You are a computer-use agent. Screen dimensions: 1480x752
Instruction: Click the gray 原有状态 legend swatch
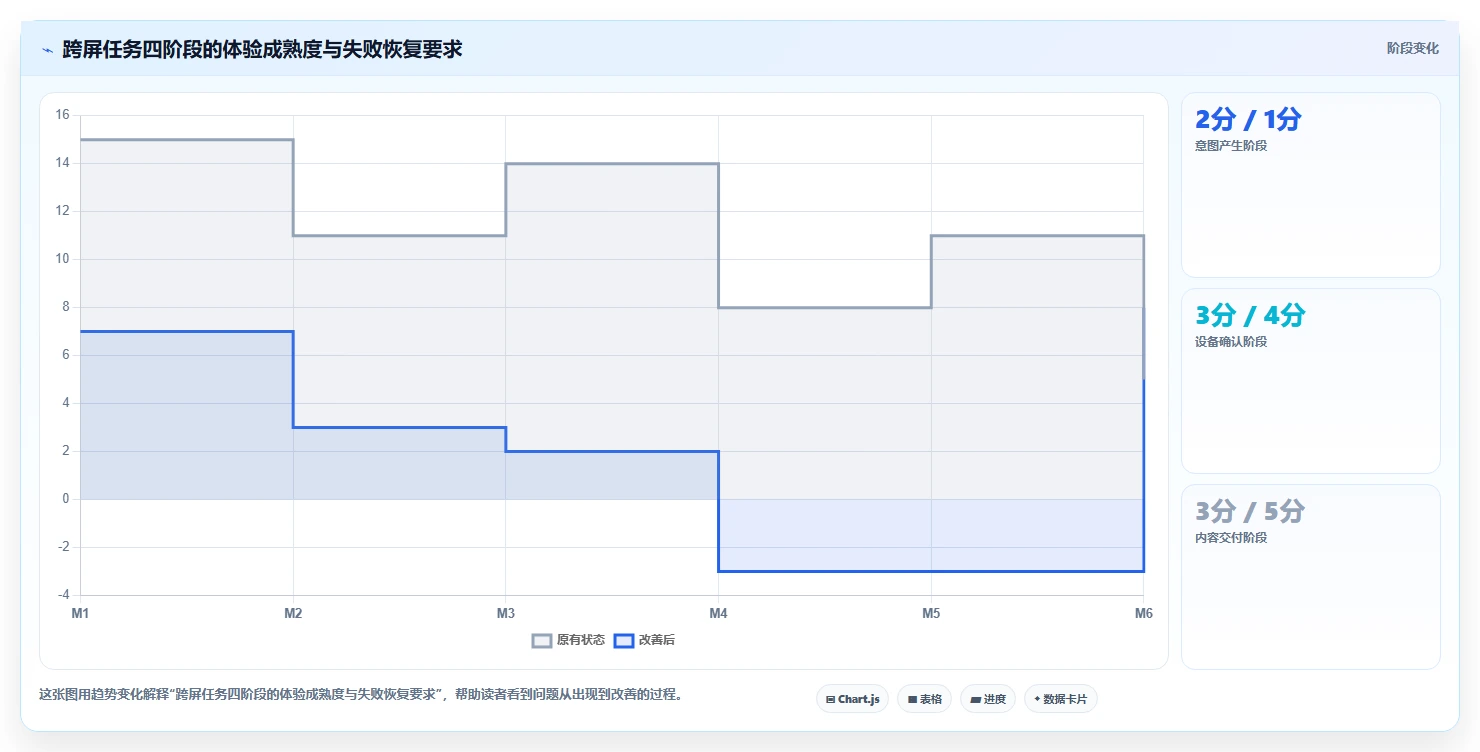[x=542, y=640]
